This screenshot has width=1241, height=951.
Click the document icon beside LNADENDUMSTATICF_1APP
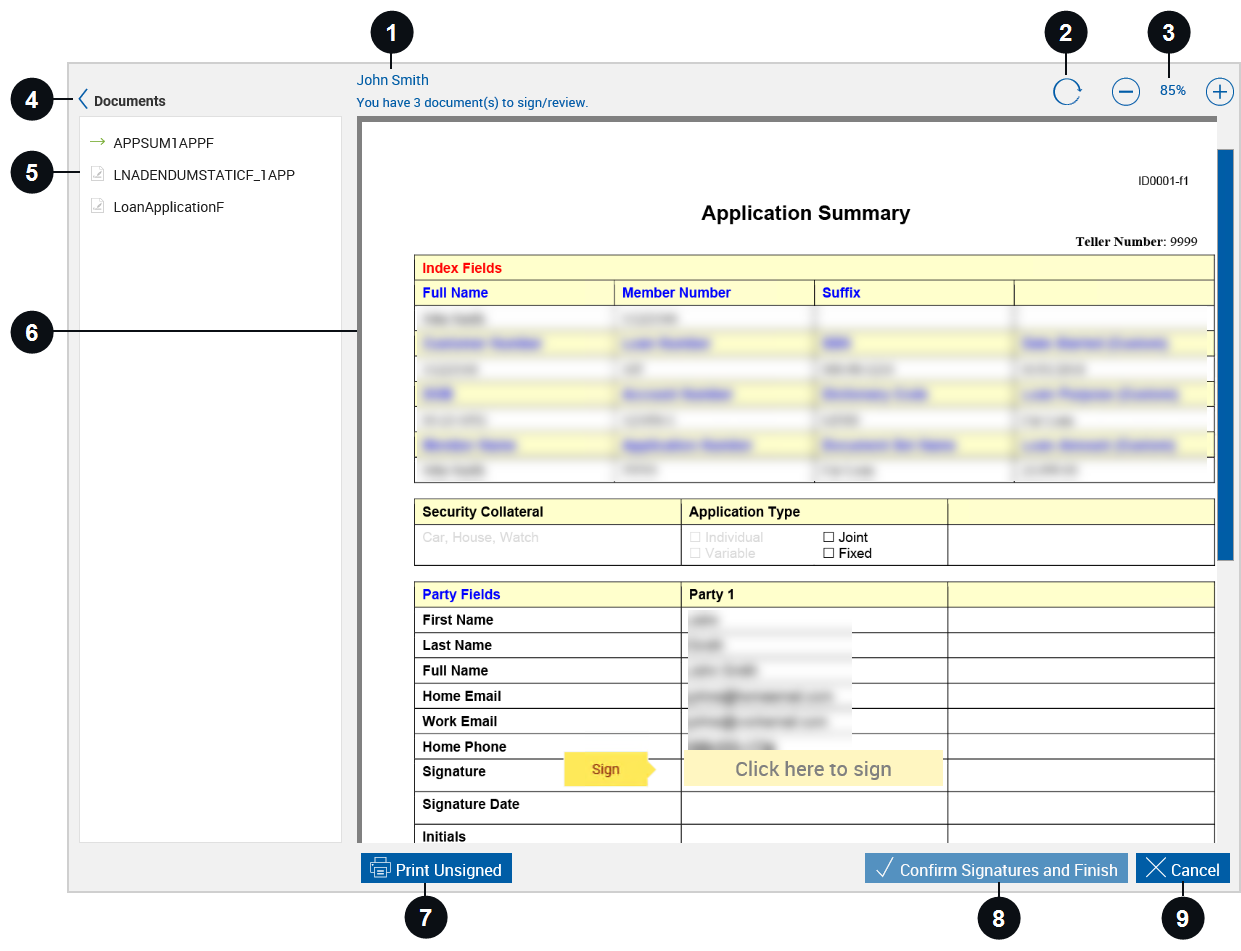[97, 174]
